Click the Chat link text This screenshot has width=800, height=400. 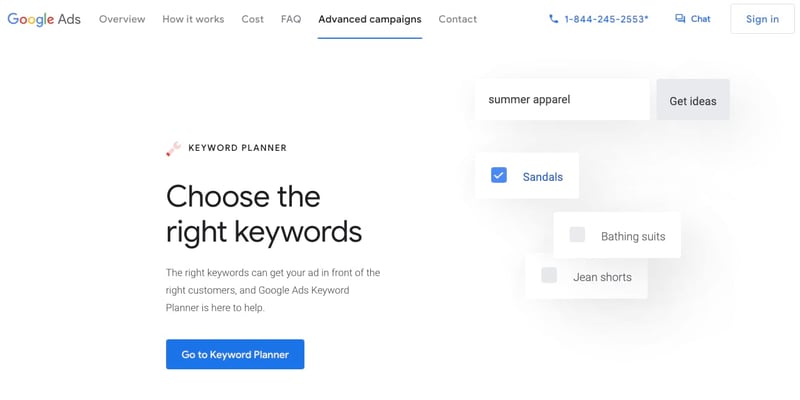coord(701,19)
